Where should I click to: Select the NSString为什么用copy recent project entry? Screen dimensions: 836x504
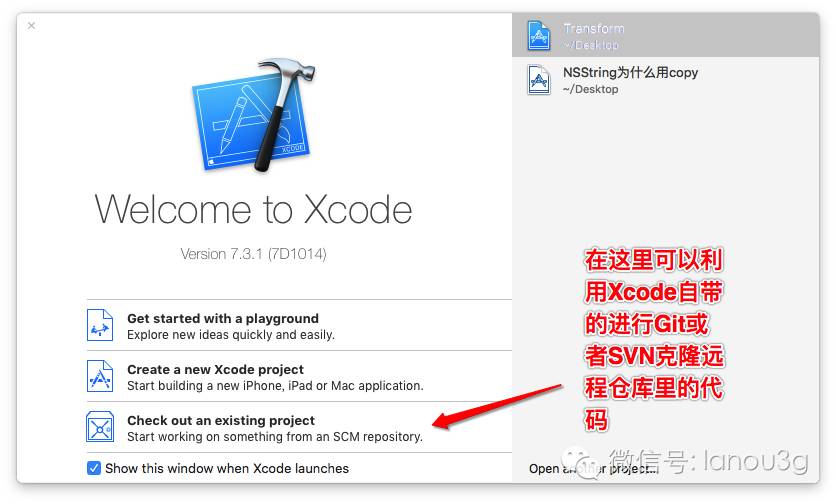point(665,79)
